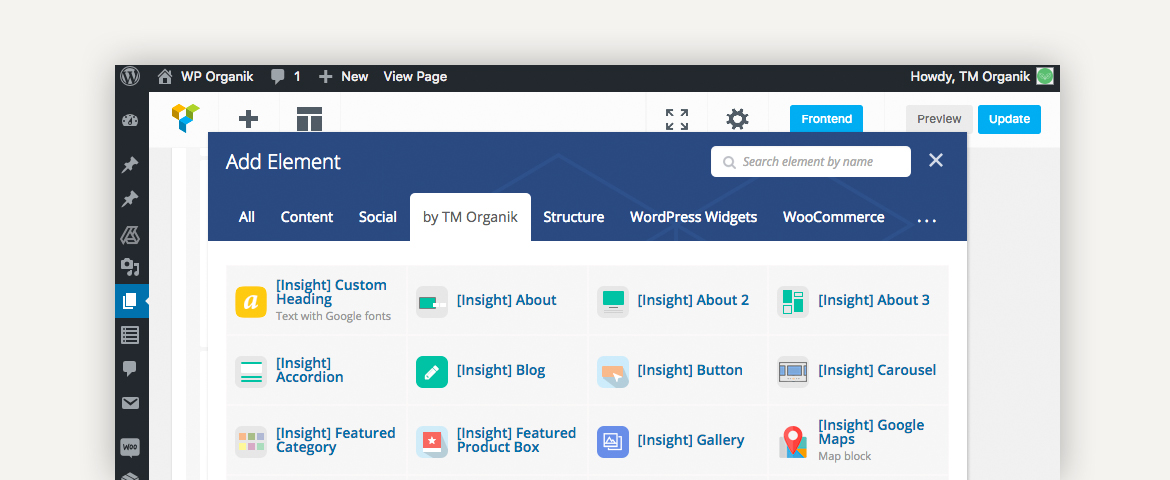Click the WordPress logo in admin bar

click(130, 77)
